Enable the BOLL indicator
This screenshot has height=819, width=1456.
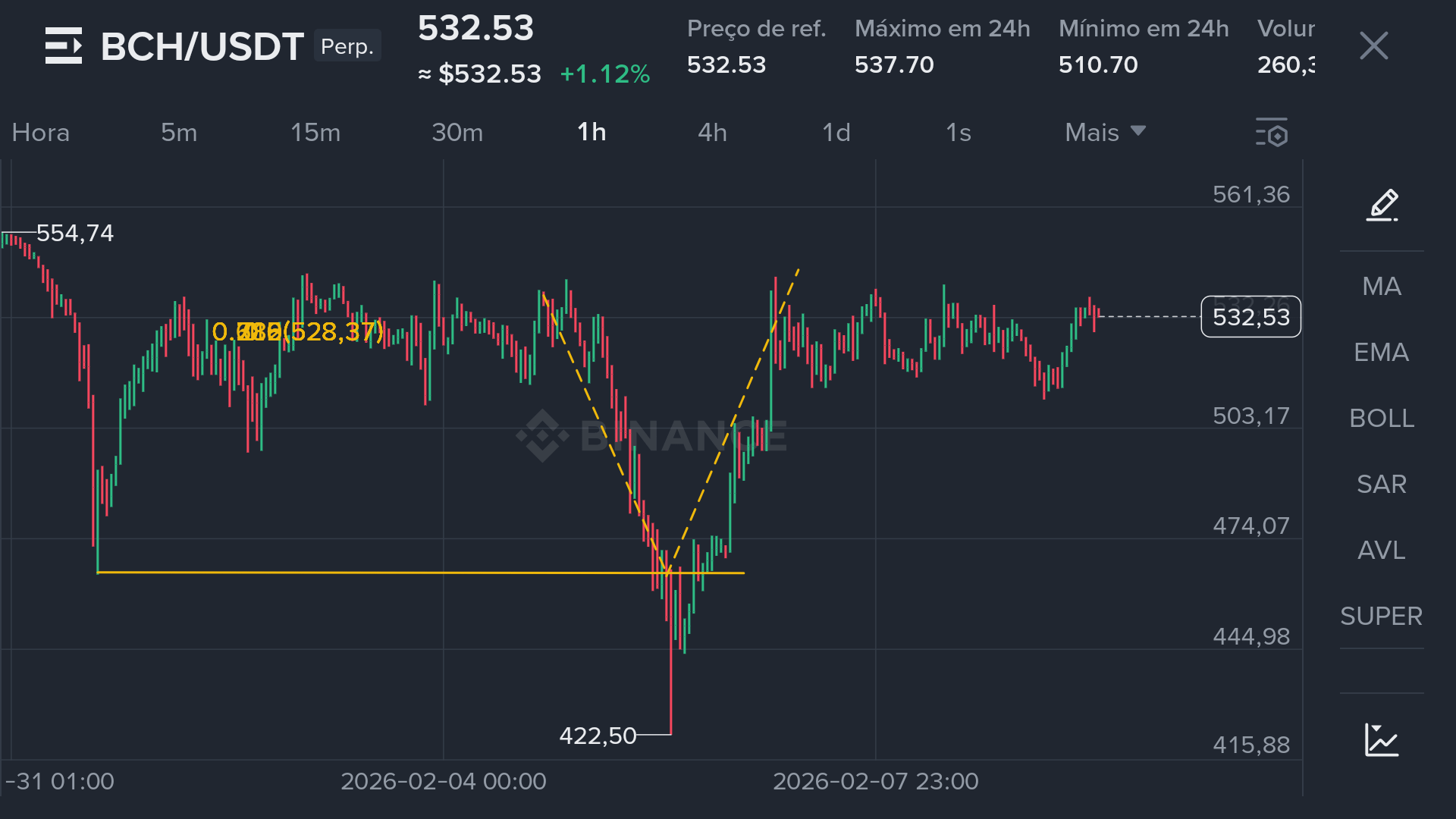tap(1381, 419)
